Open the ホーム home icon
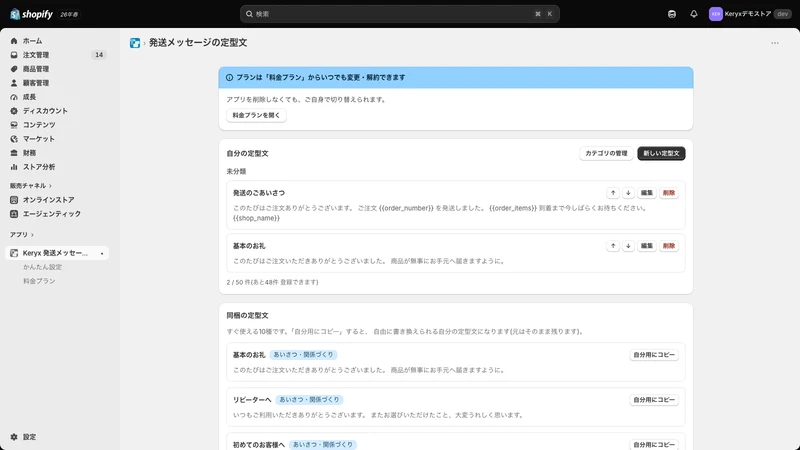Image resolution: width=800 pixels, height=450 pixels. tap(14, 41)
